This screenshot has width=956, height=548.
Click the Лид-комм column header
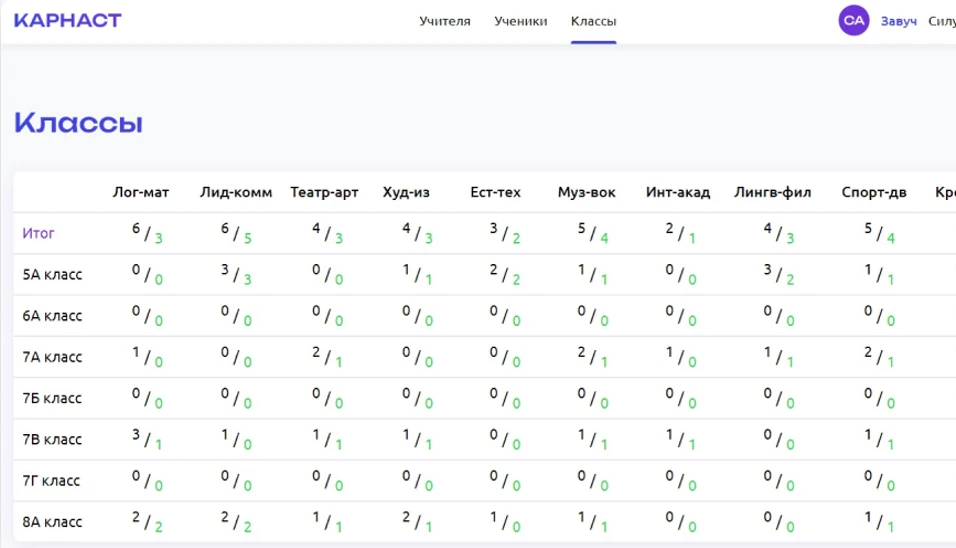coord(236,193)
